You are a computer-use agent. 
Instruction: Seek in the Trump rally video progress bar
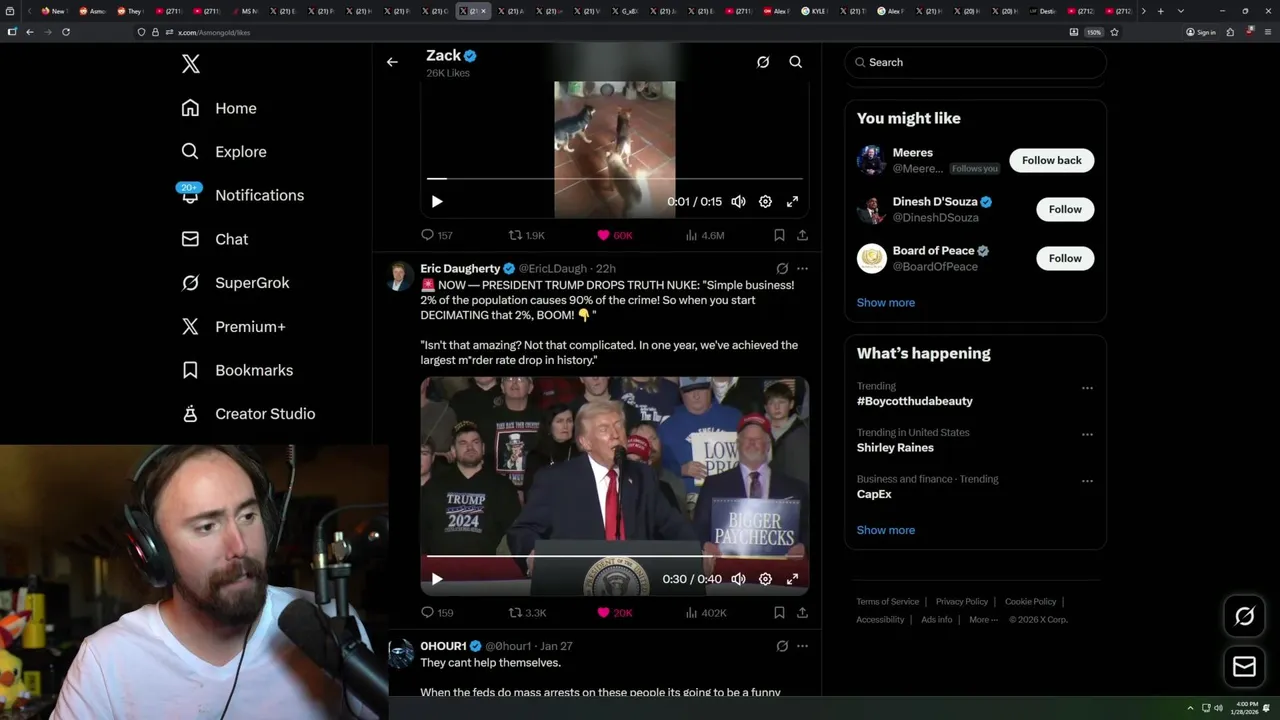click(615, 556)
